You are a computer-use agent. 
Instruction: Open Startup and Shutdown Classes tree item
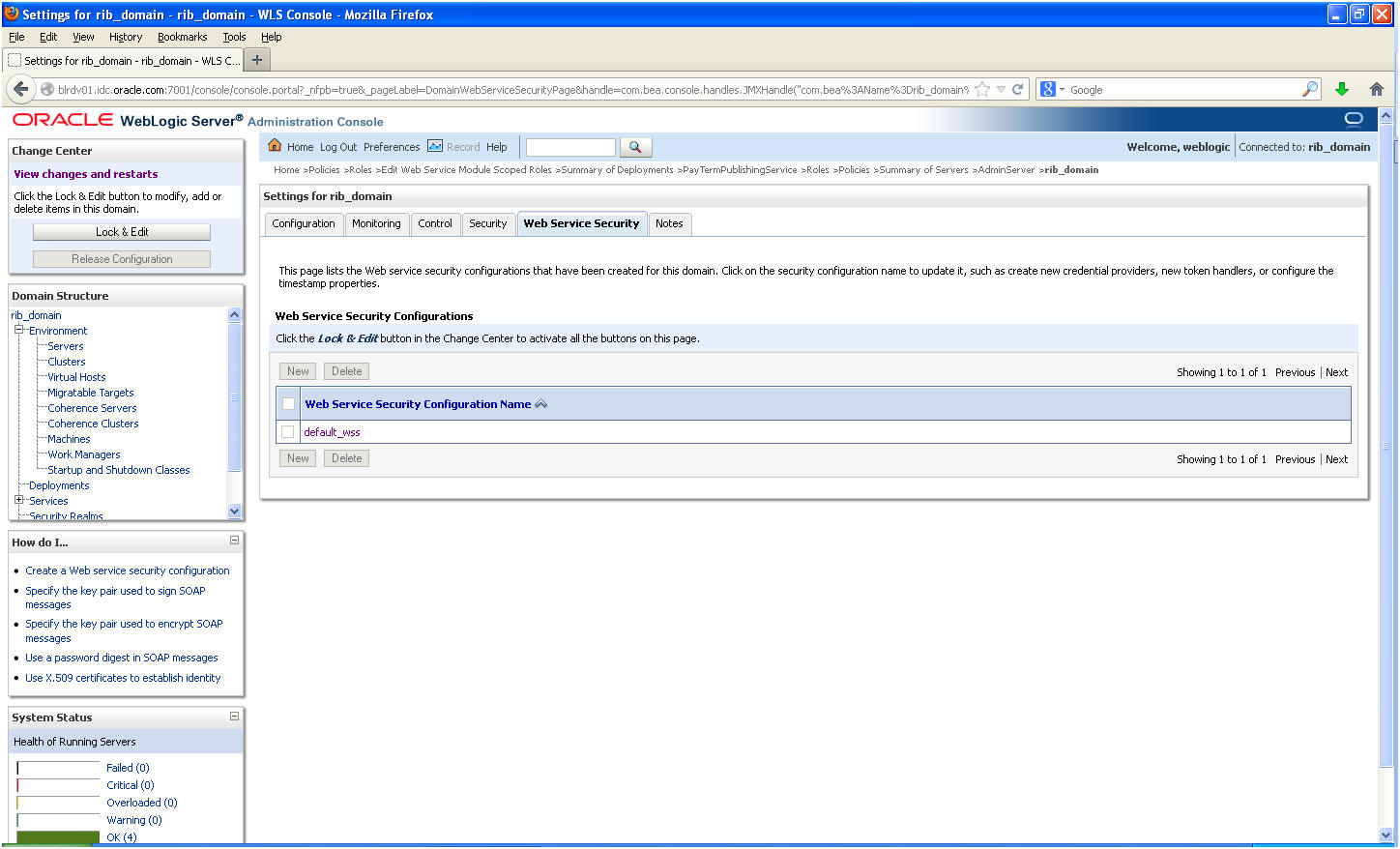click(119, 470)
